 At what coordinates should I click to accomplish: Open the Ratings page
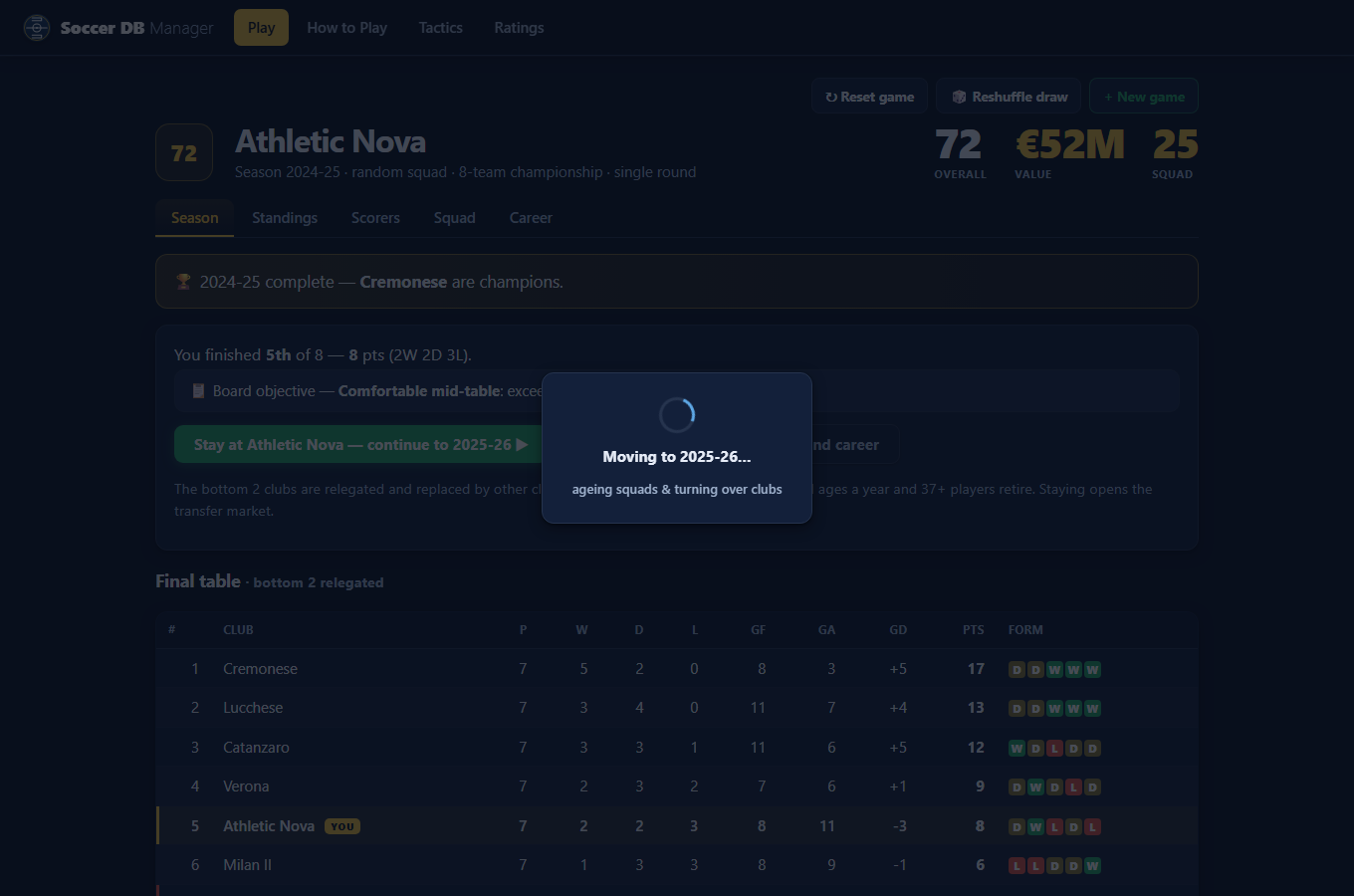coord(519,28)
